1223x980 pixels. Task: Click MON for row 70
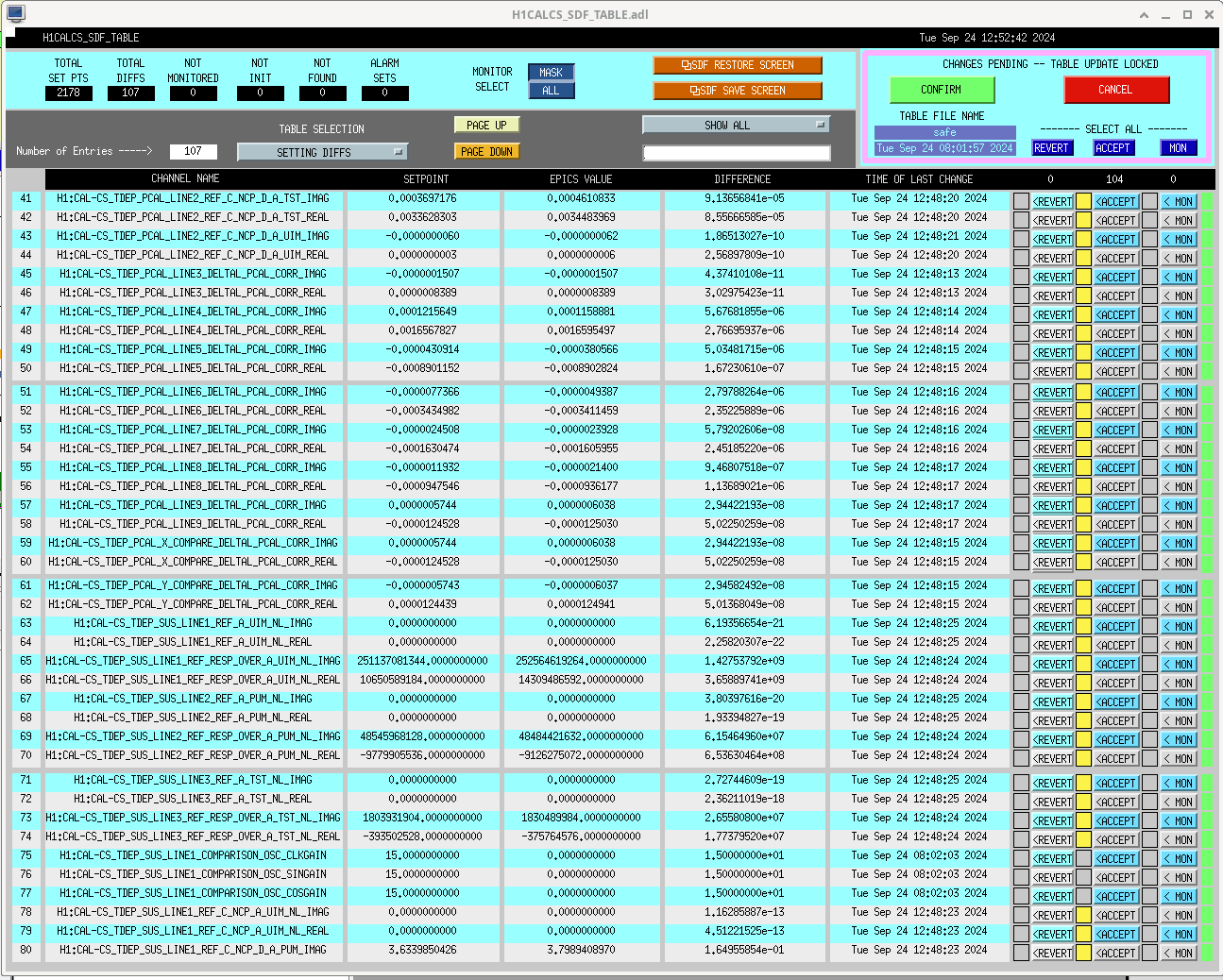(x=1179, y=758)
